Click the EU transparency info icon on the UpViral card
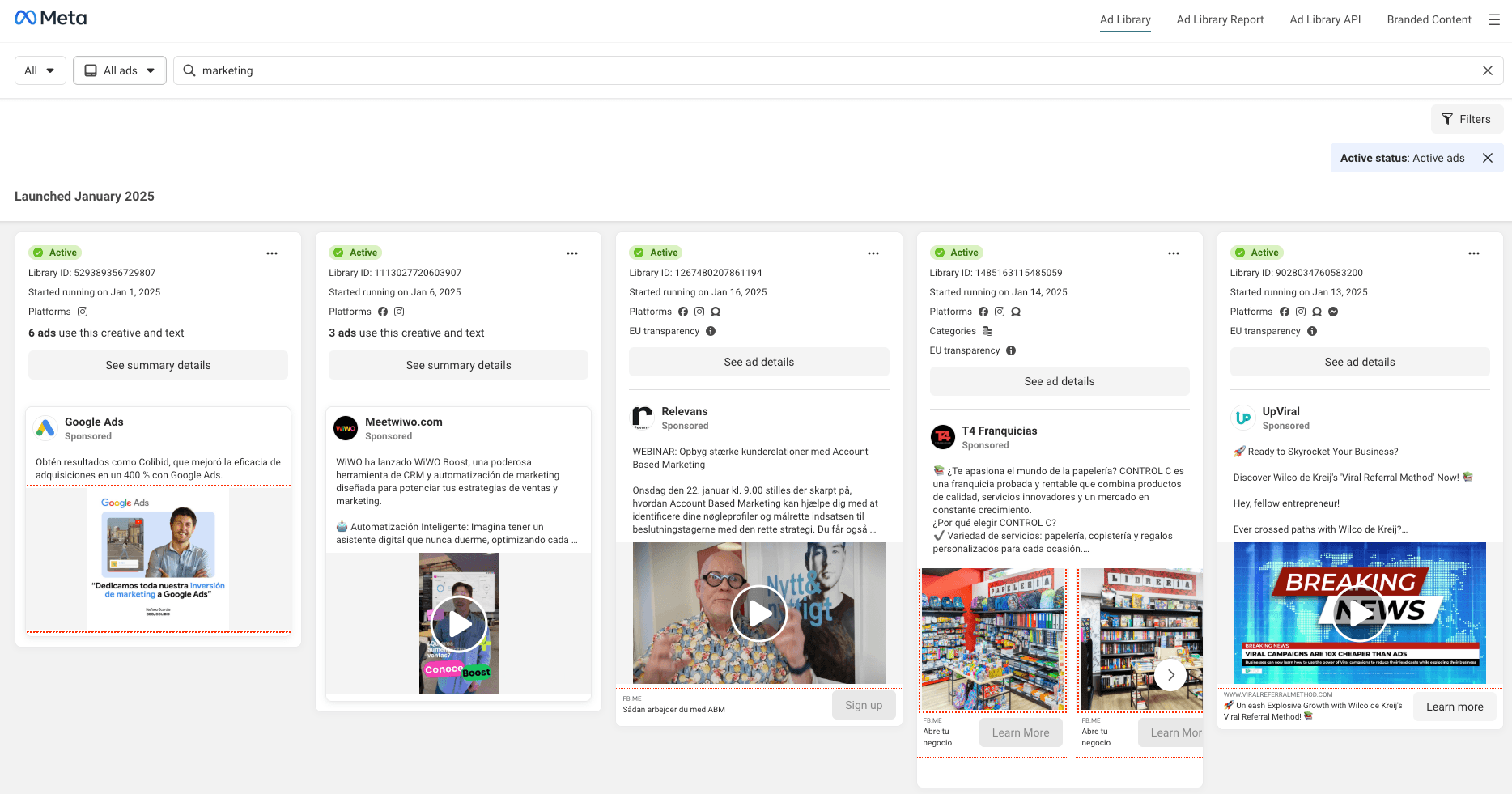This screenshot has height=794, width=1512. tap(1312, 331)
